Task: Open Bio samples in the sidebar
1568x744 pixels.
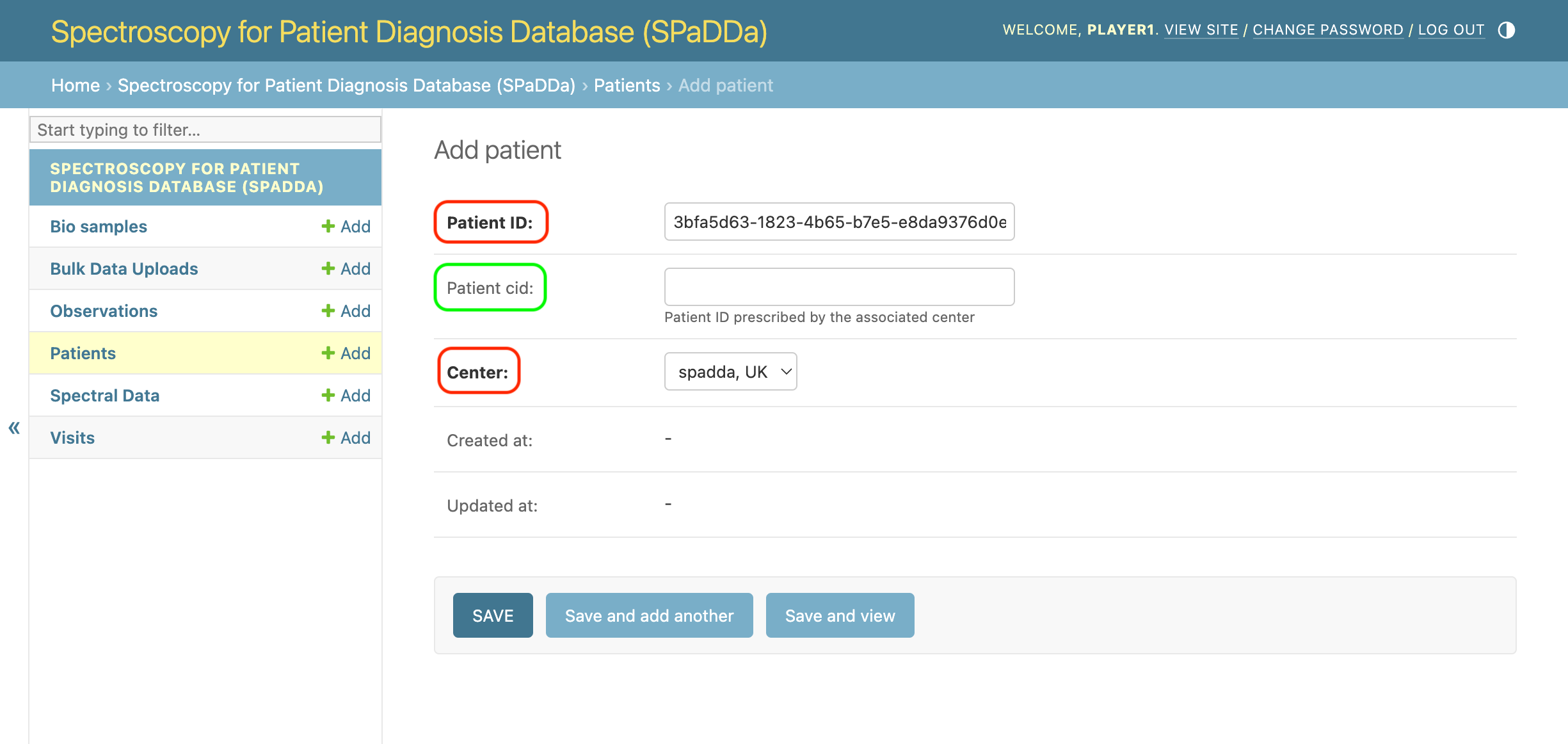Action: [99, 226]
